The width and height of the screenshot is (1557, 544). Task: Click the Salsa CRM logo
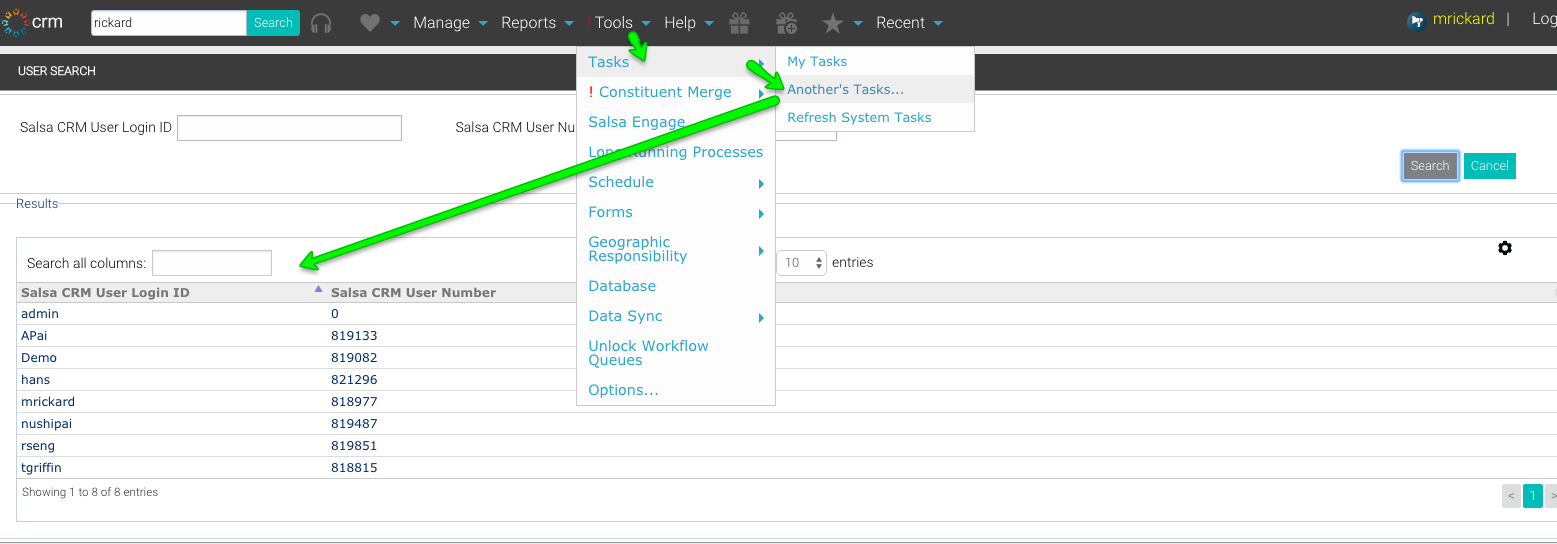click(34, 22)
